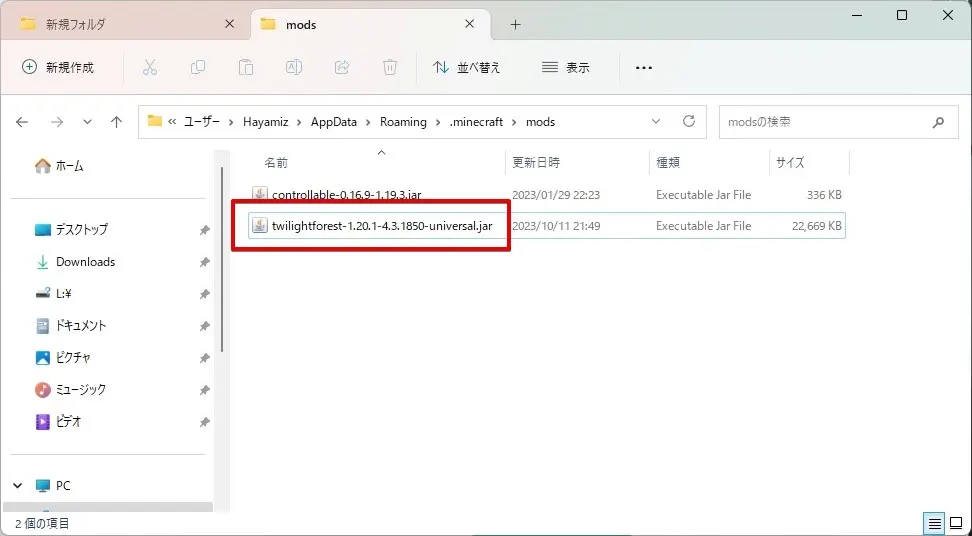Refresh the mods folder view
Viewport: 972px width, 536px height.
click(x=688, y=121)
